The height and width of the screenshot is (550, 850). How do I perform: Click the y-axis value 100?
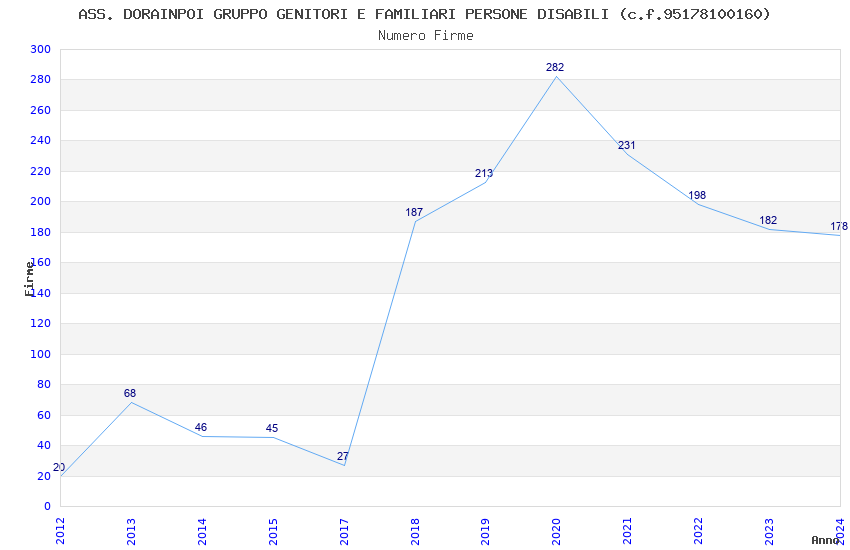(x=41, y=354)
